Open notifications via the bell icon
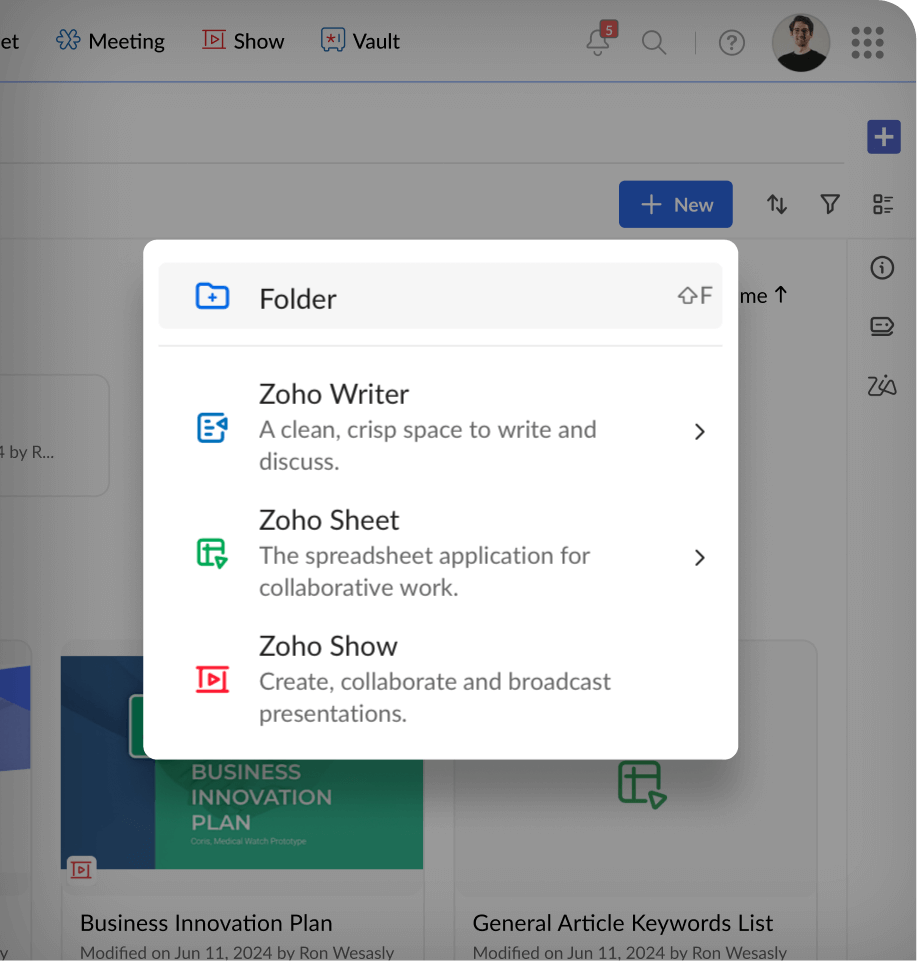 [x=596, y=44]
